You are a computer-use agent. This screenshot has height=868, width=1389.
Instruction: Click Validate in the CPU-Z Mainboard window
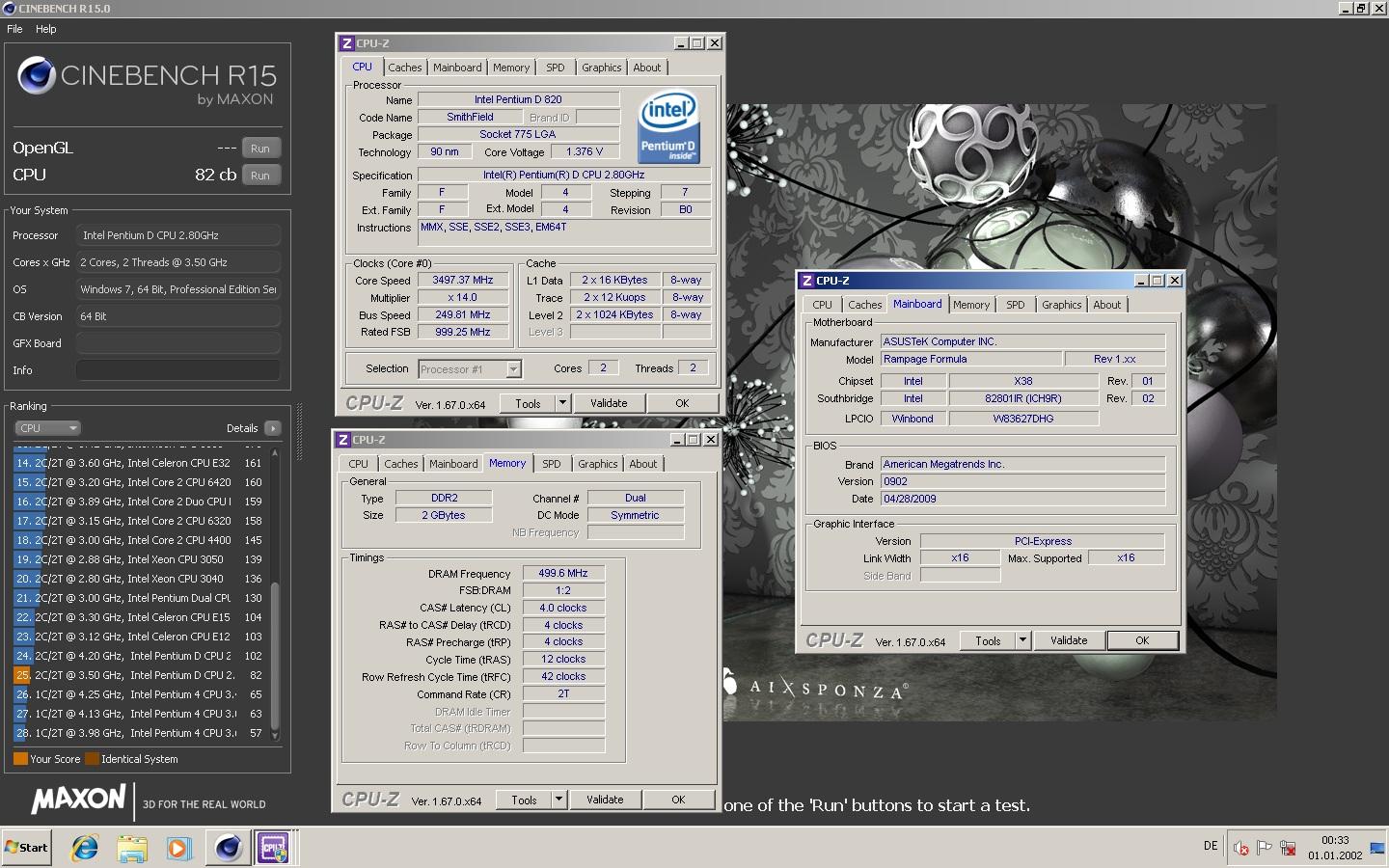(x=1069, y=641)
